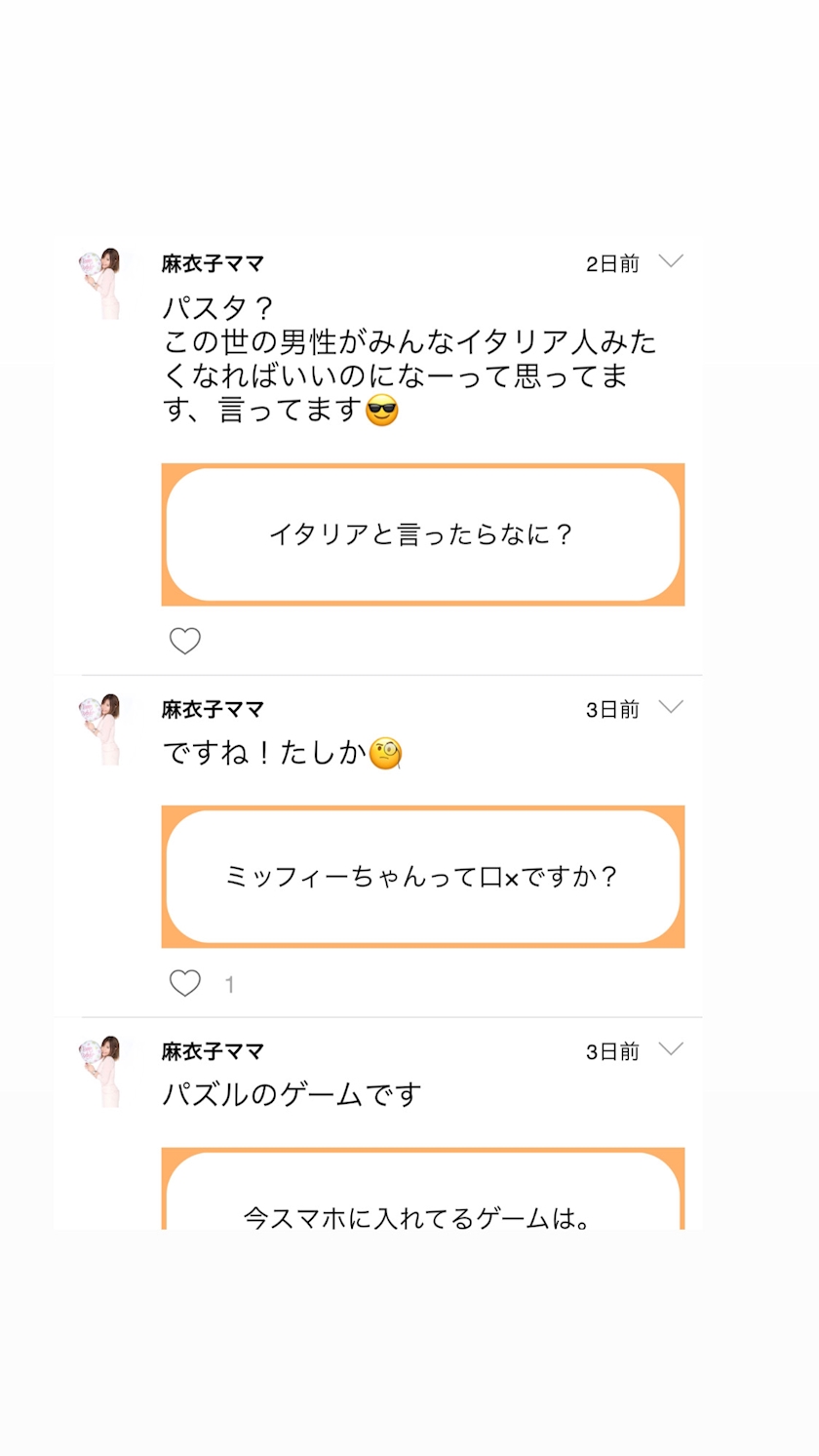
Task: Select the ですね!たしか answer text
Action: coord(283,754)
